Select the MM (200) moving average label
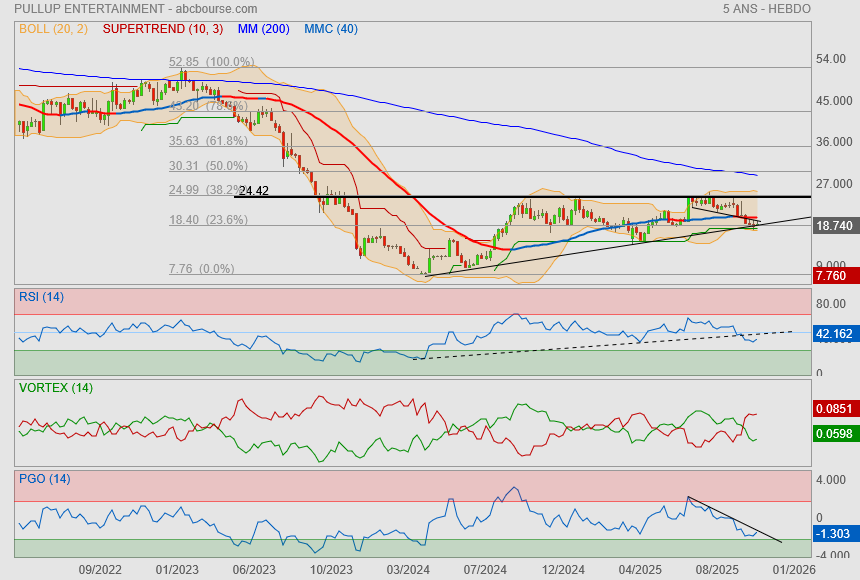Image resolution: width=860 pixels, height=580 pixels. (x=263, y=28)
